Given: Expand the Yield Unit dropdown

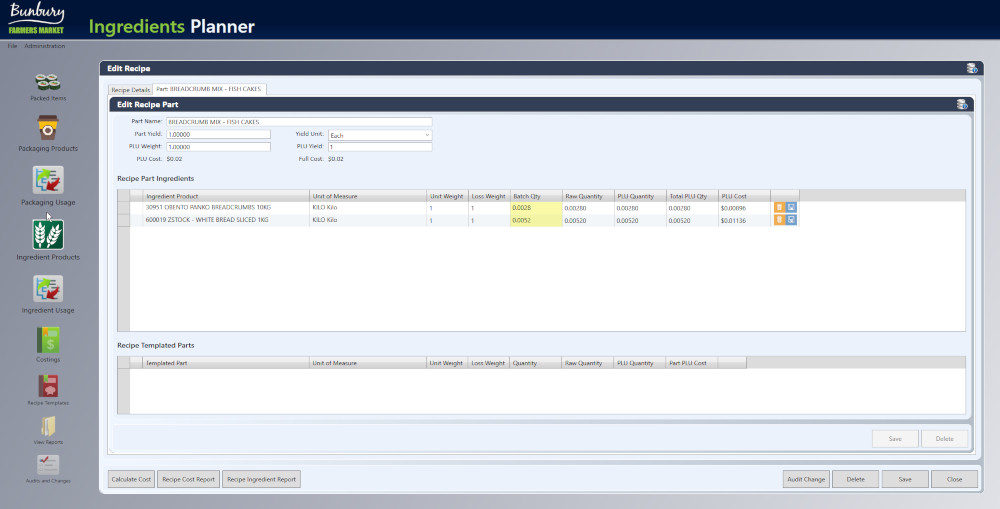Looking at the screenshot, I should tap(427, 134).
